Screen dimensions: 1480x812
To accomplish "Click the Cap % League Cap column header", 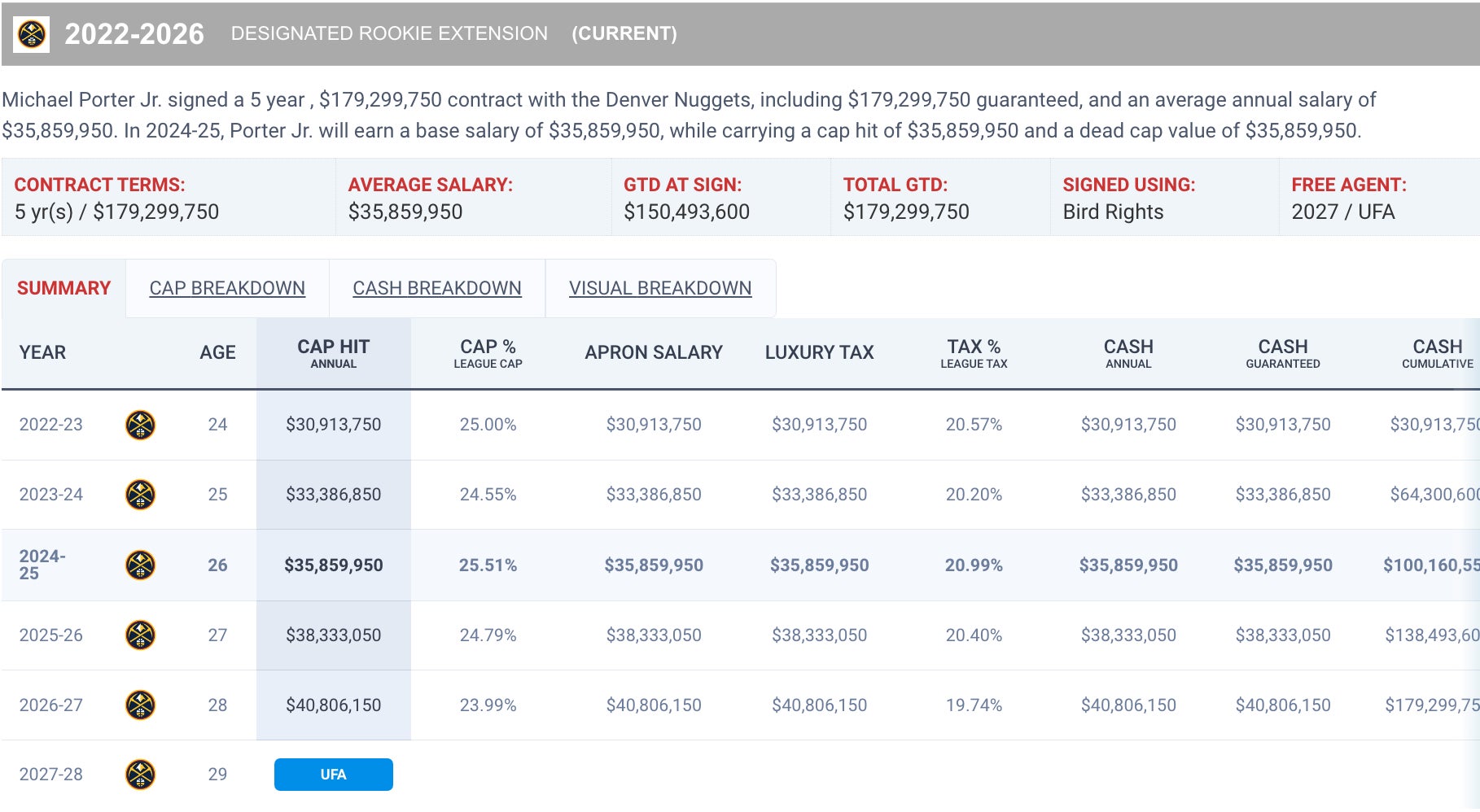I will click(488, 353).
